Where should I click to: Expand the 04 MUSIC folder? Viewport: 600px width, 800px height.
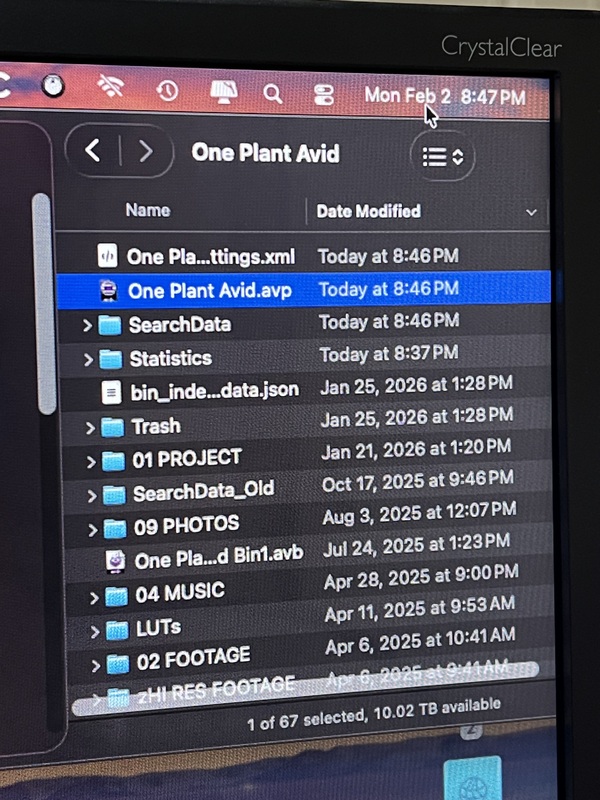[x=94, y=597]
